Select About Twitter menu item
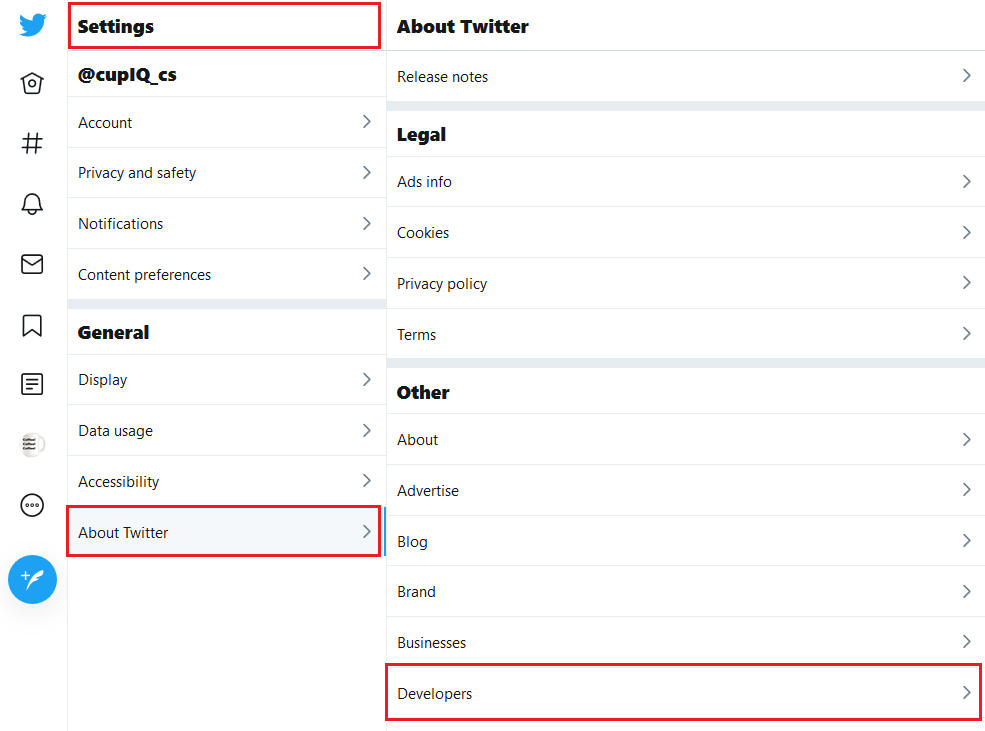 (224, 531)
